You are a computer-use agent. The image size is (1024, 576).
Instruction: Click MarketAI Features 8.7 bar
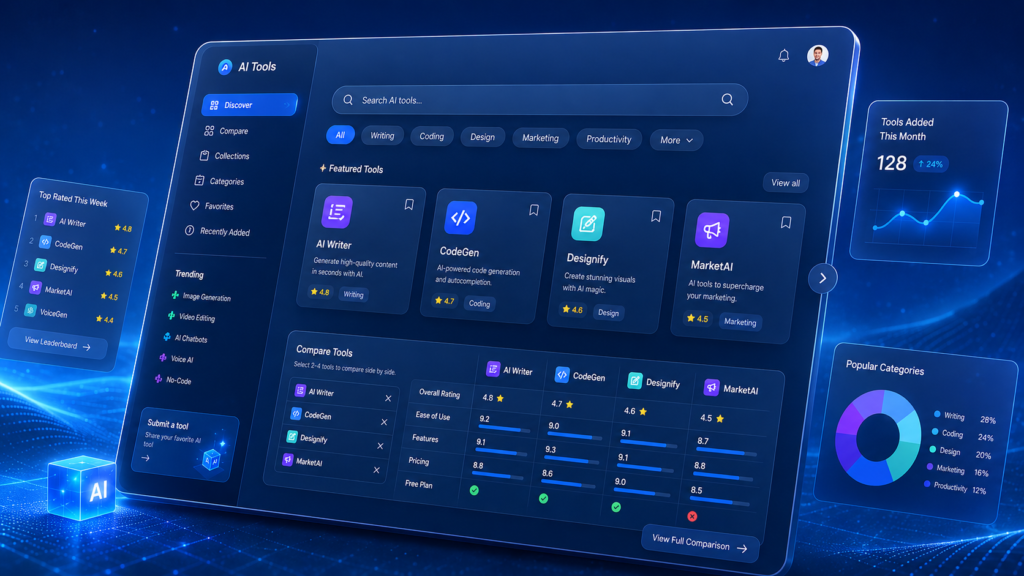click(x=727, y=452)
